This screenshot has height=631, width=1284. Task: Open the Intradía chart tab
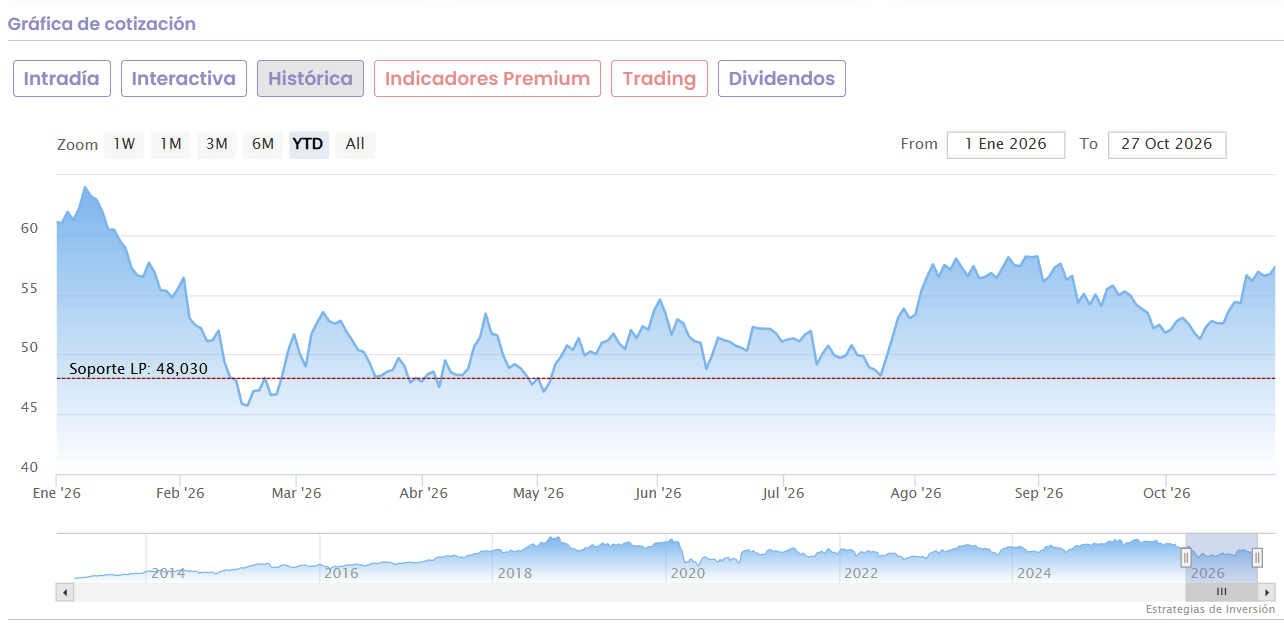61,79
